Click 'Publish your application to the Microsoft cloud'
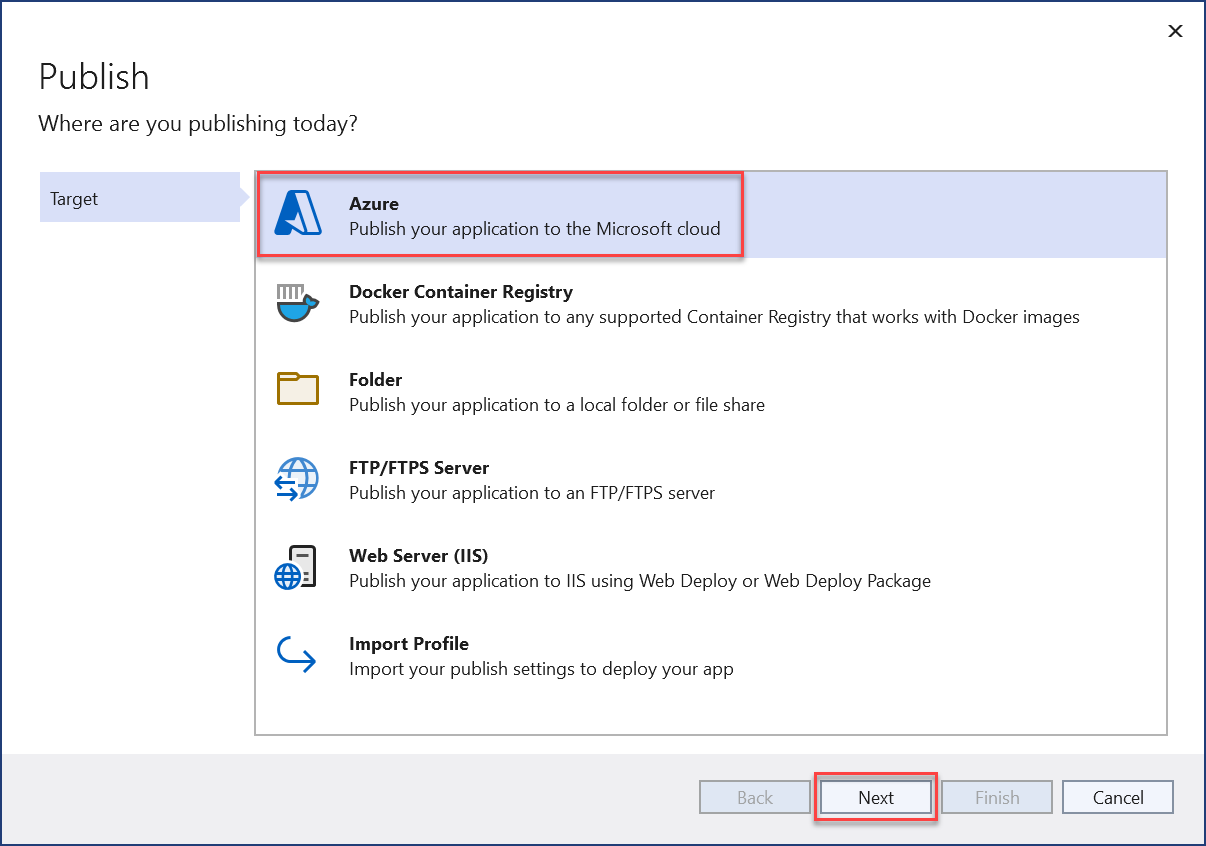This screenshot has height=846, width=1206. click(x=535, y=229)
